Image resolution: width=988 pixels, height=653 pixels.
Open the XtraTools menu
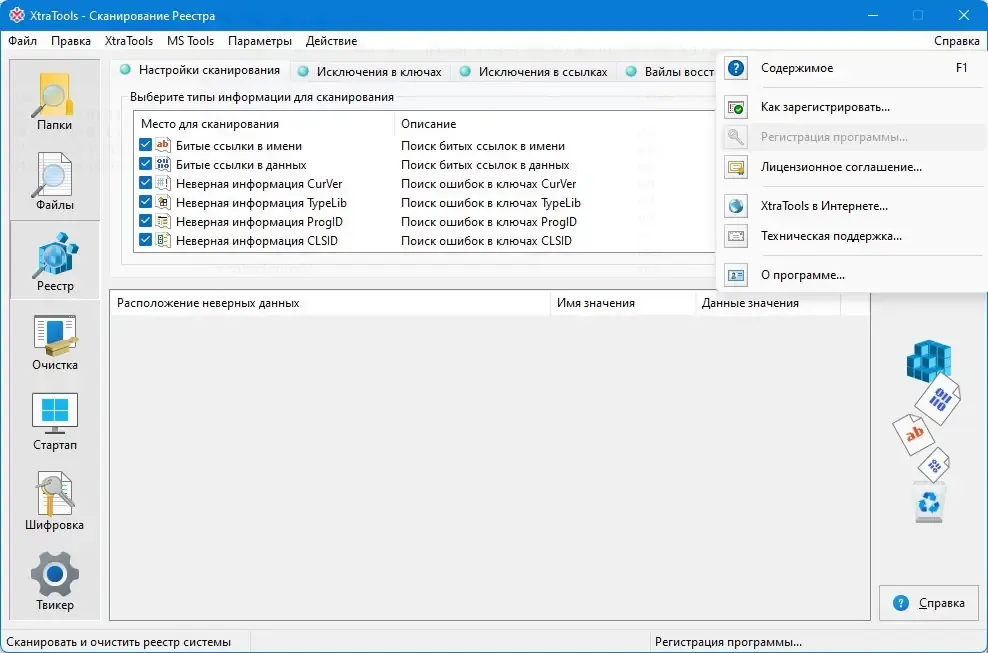(x=129, y=41)
